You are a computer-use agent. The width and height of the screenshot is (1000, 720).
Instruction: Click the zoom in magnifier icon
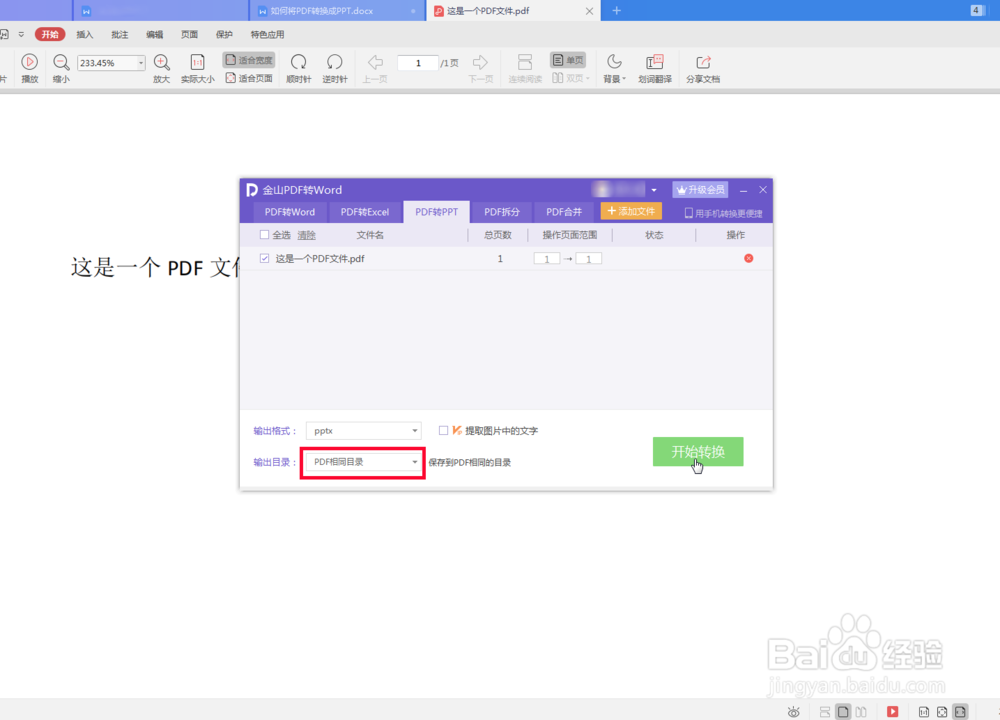162,62
